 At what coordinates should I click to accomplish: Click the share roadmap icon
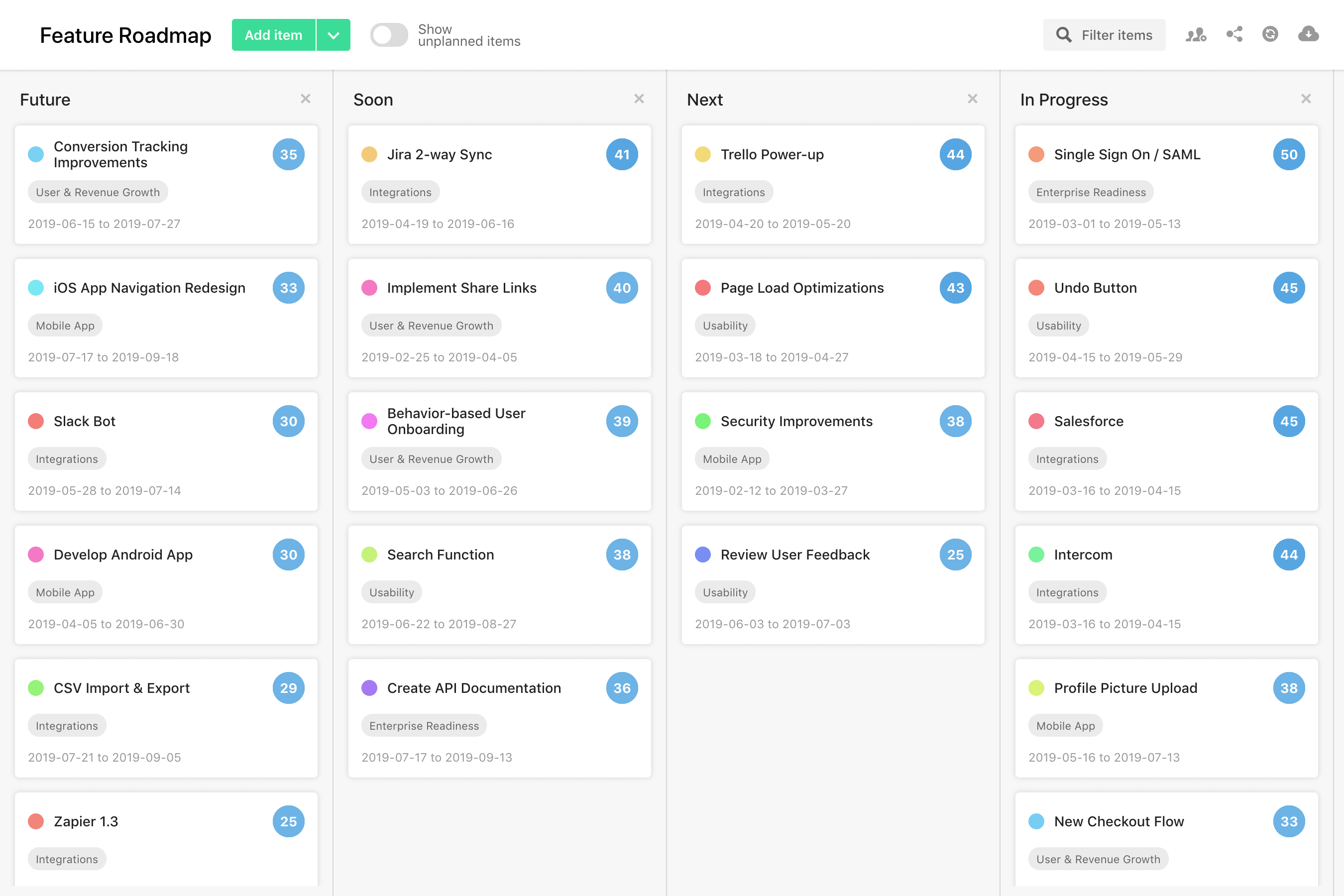[x=1234, y=34]
